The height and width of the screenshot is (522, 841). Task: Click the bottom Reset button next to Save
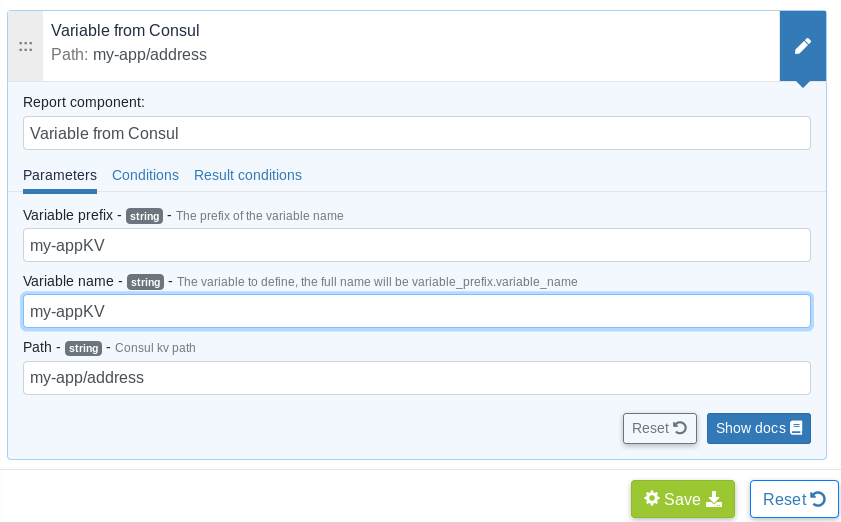click(794, 499)
